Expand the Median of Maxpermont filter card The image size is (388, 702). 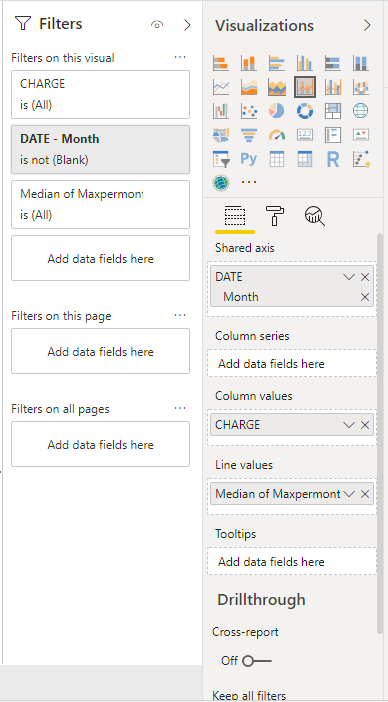pyautogui.click(x=100, y=205)
